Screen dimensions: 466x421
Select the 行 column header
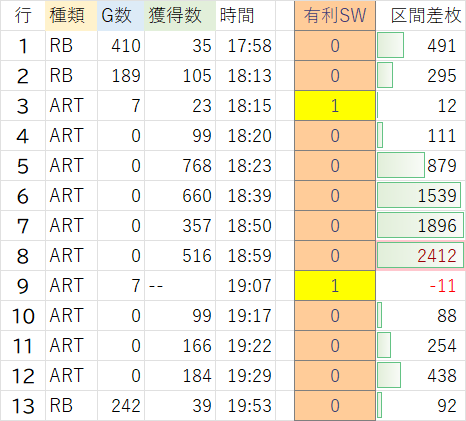(x=23, y=15)
